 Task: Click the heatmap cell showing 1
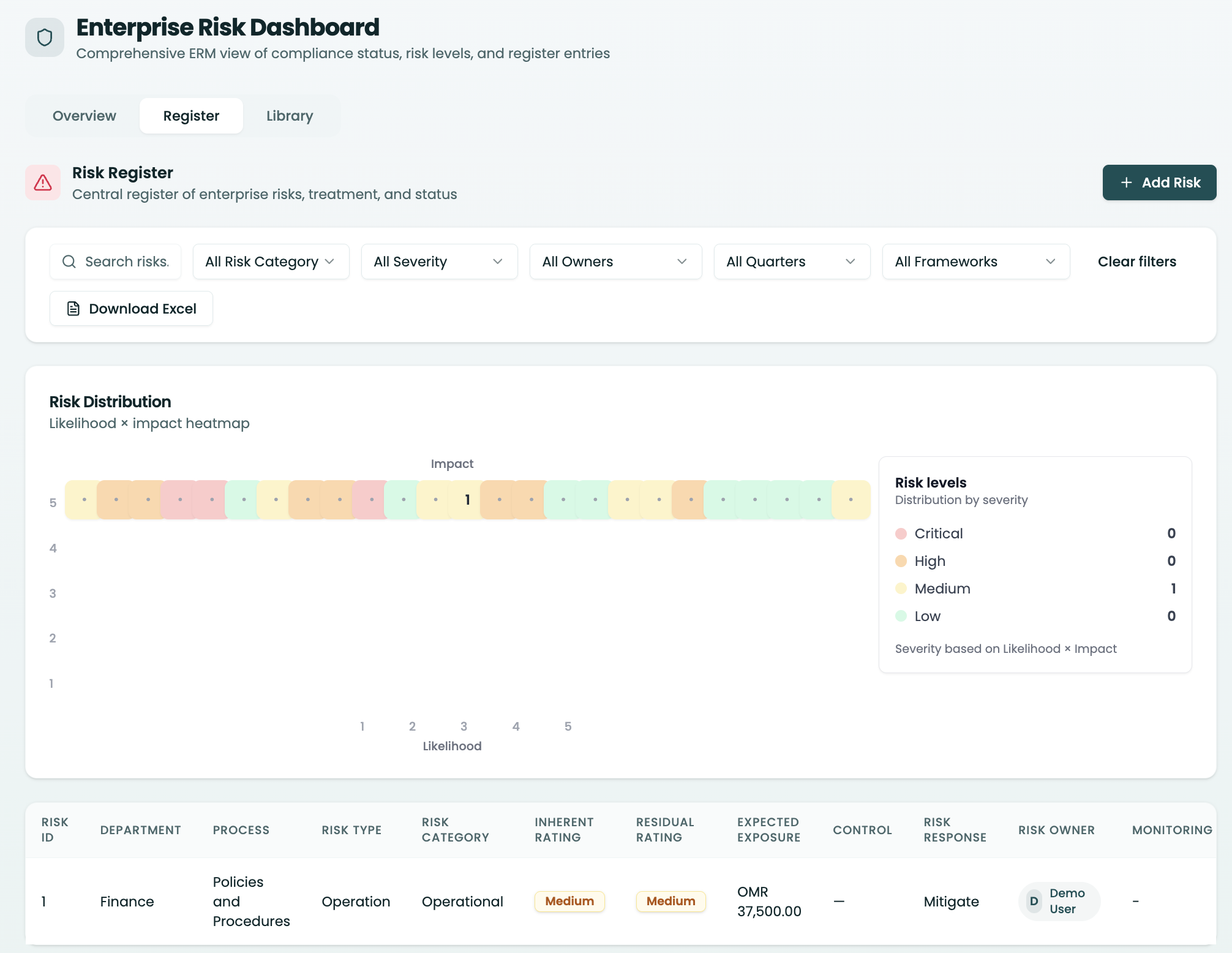[x=467, y=500]
